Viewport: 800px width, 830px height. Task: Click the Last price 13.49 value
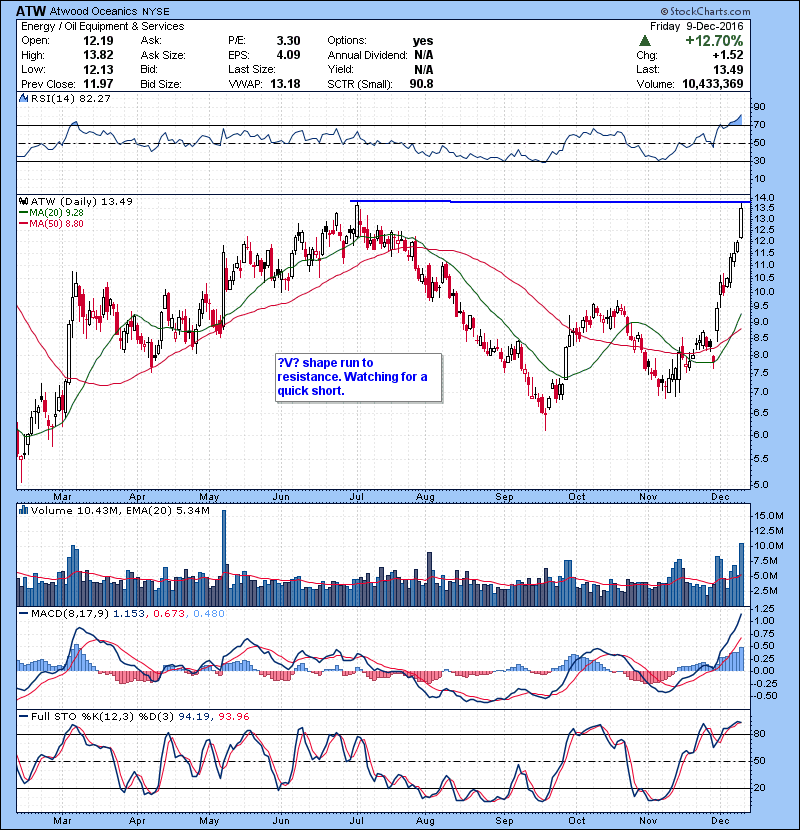[728, 69]
